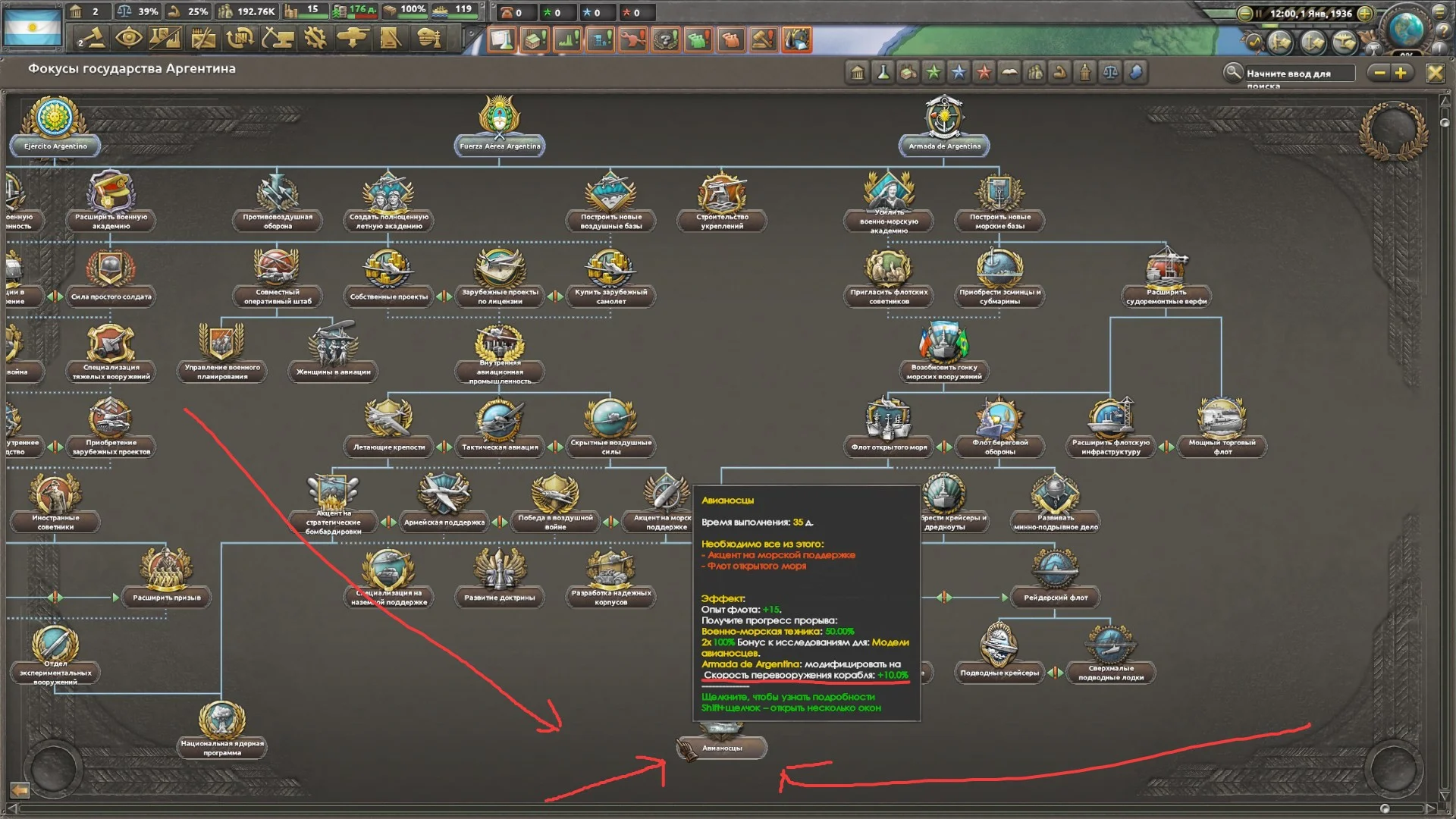1456x819 pixels.
Task: Open the Intelligence Agency eye icon
Action: pyautogui.click(x=129, y=38)
